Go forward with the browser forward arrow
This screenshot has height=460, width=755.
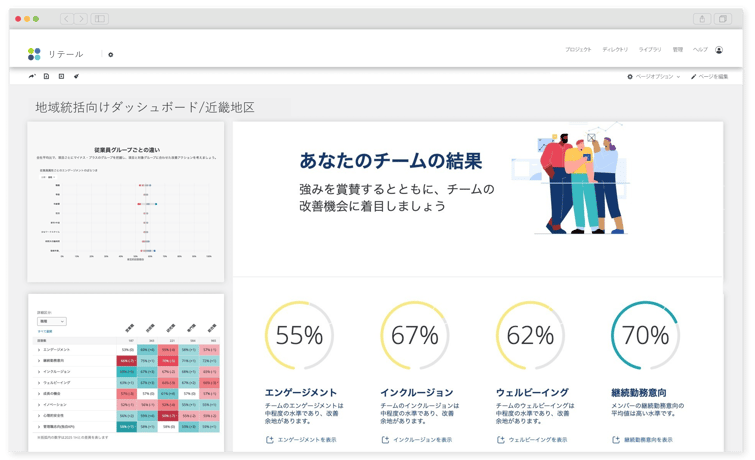[81, 19]
